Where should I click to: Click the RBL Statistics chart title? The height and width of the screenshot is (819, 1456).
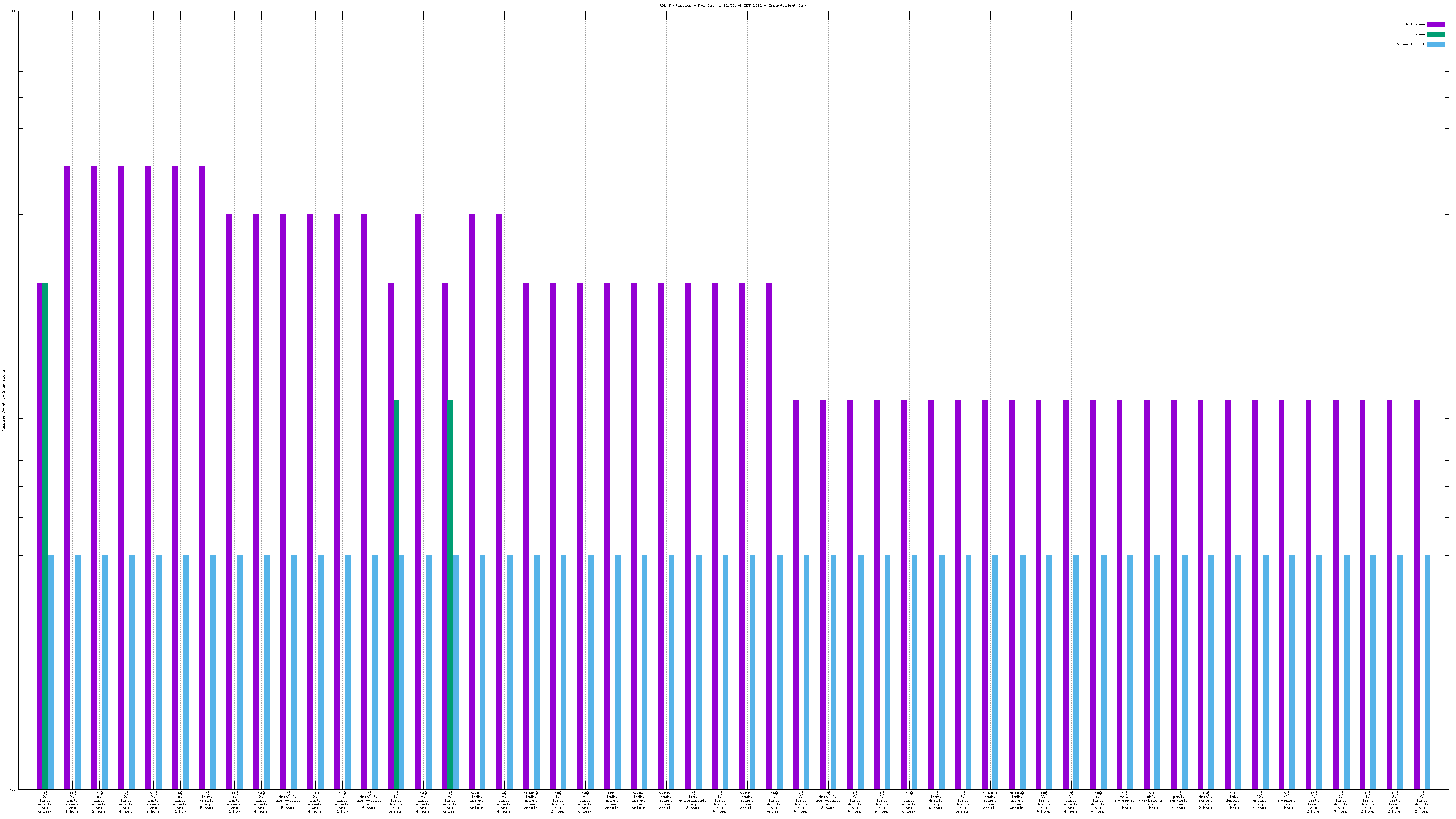pyautogui.click(x=733, y=5)
